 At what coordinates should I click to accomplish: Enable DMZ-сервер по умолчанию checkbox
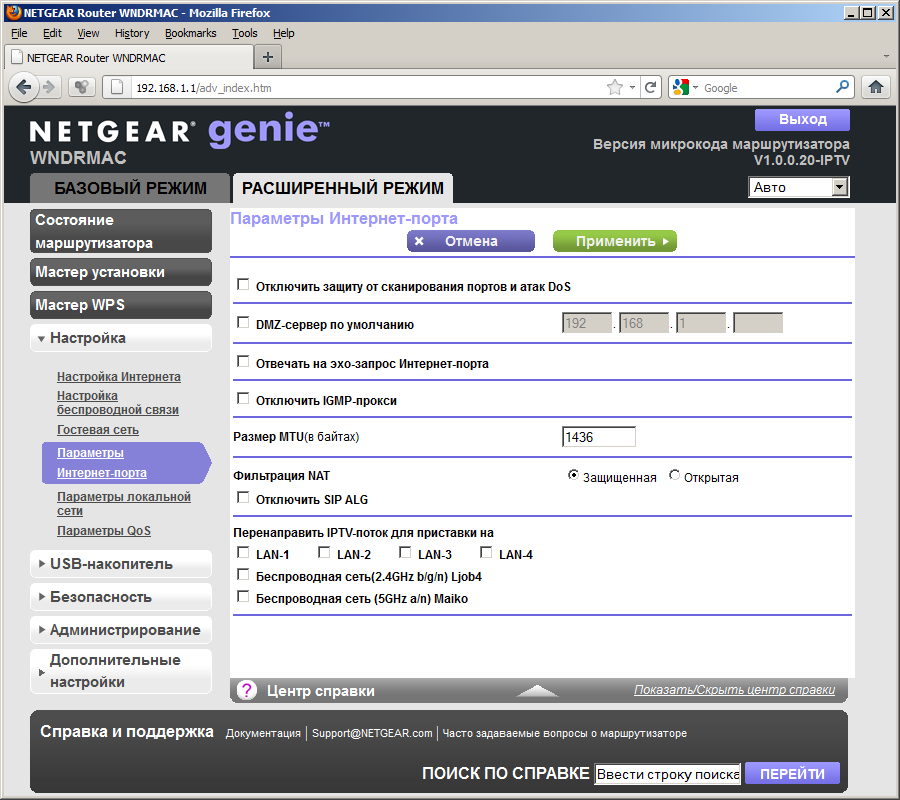pyautogui.click(x=243, y=323)
